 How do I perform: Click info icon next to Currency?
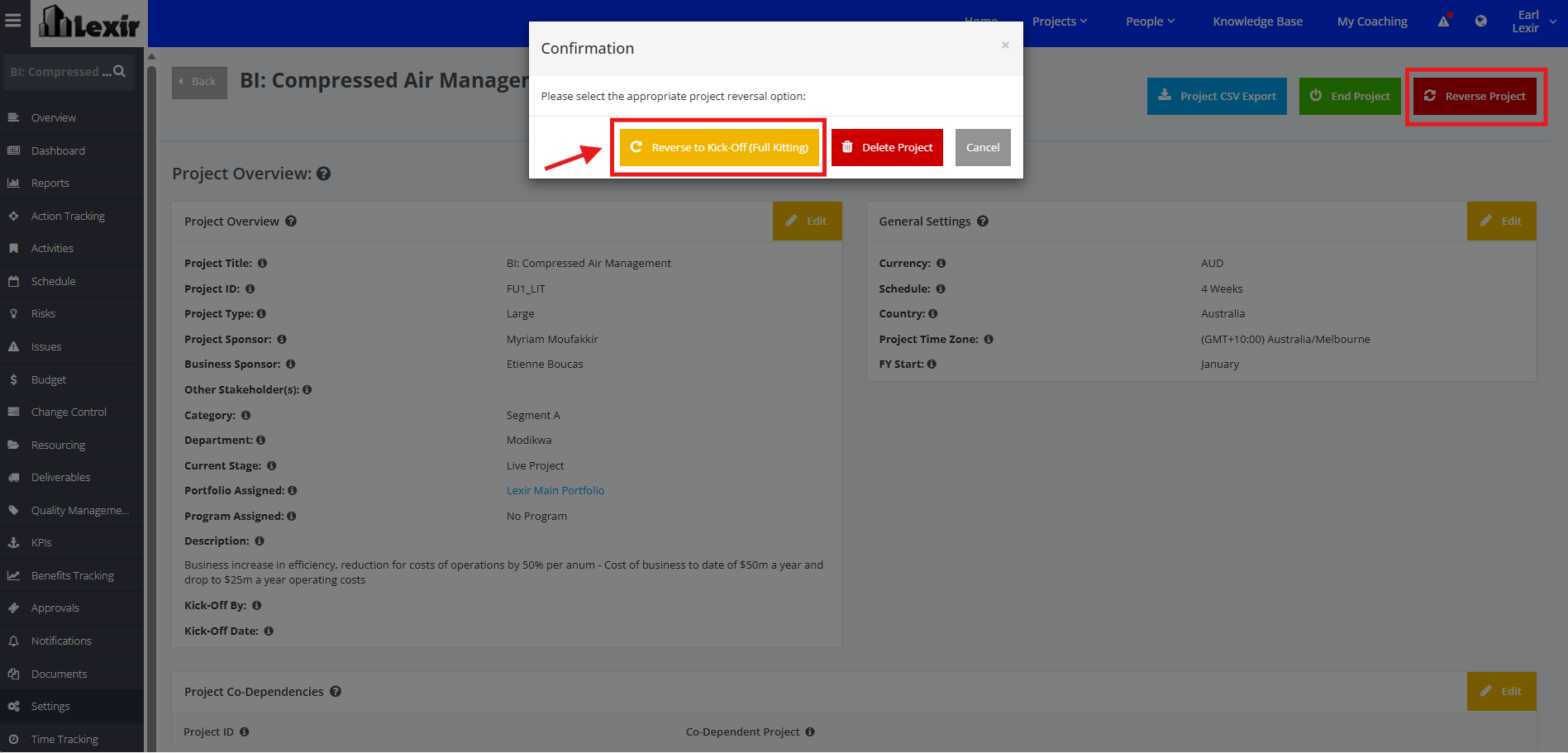coord(941,264)
